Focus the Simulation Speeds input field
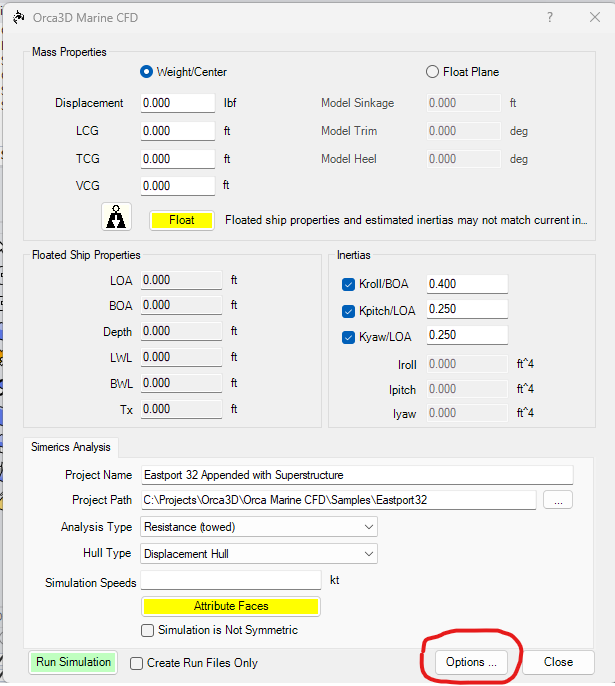 pyautogui.click(x=231, y=581)
